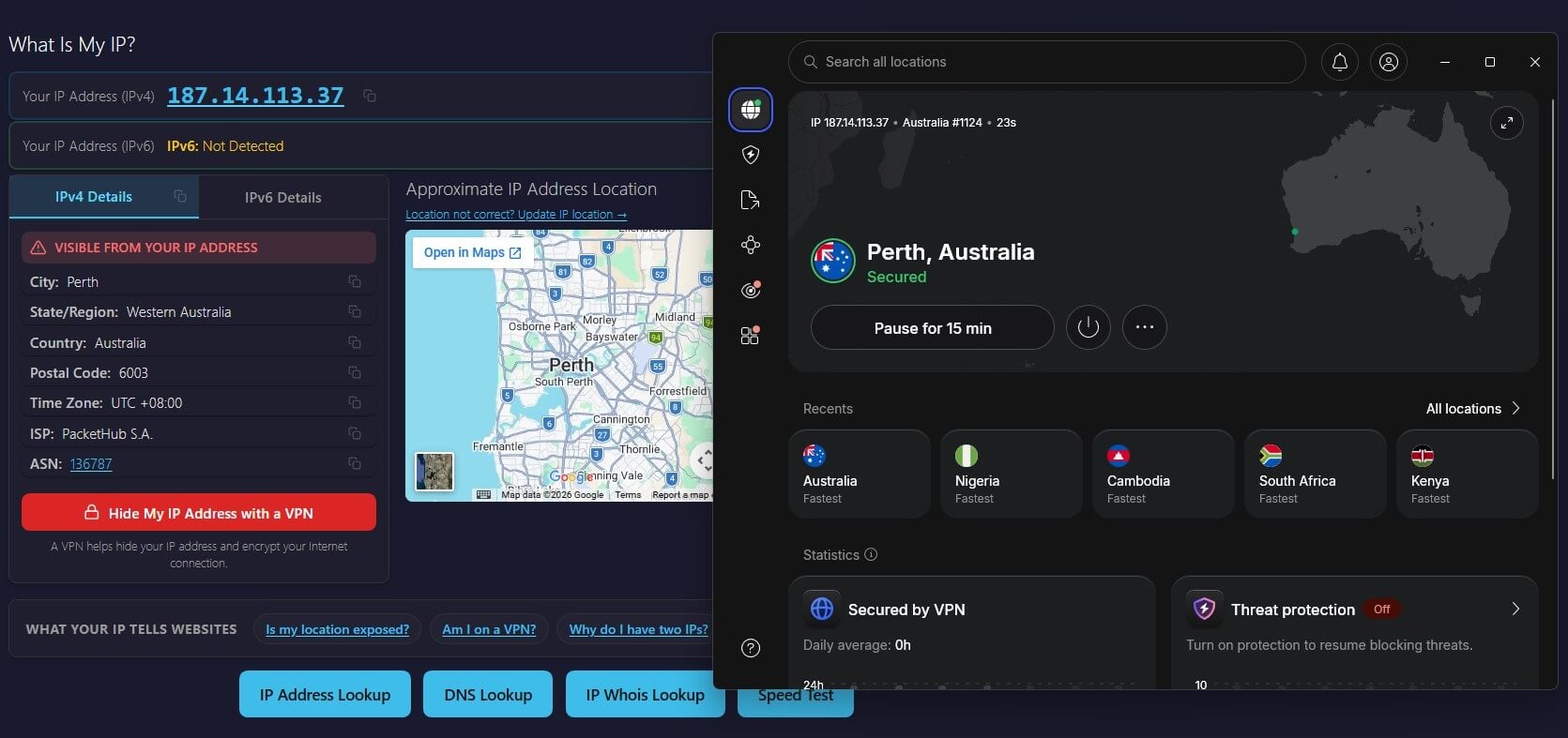Image resolution: width=1568 pixels, height=738 pixels.
Task: Click the power disconnect button
Action: (1088, 327)
